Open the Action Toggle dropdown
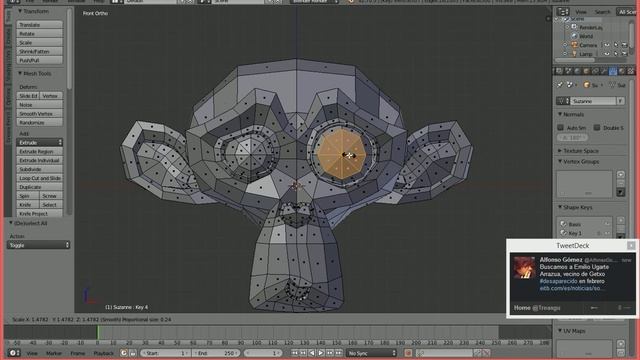Screen dimensions: 640x360 point(38,245)
